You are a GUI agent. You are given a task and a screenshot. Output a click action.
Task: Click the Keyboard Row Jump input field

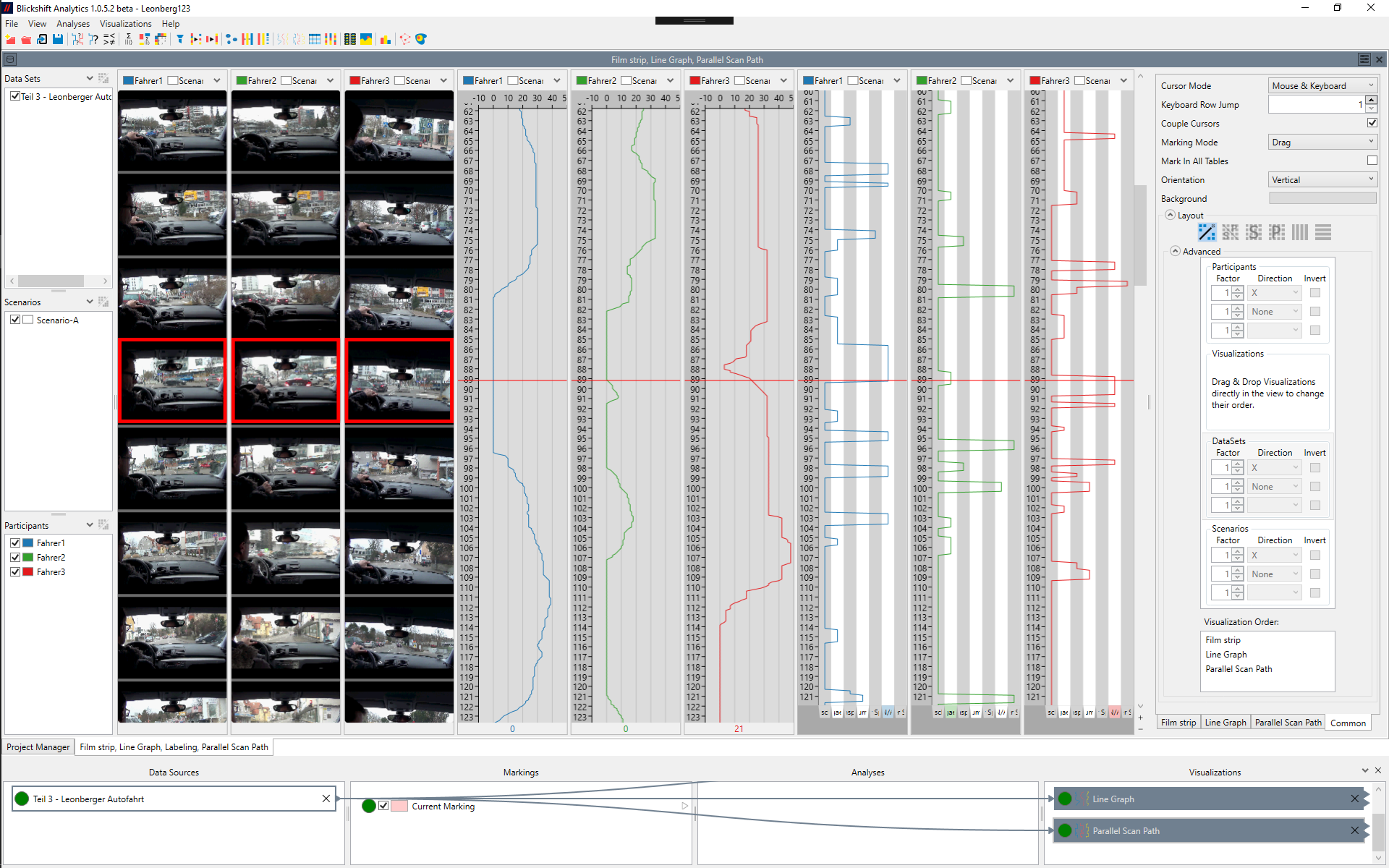[x=1317, y=104]
